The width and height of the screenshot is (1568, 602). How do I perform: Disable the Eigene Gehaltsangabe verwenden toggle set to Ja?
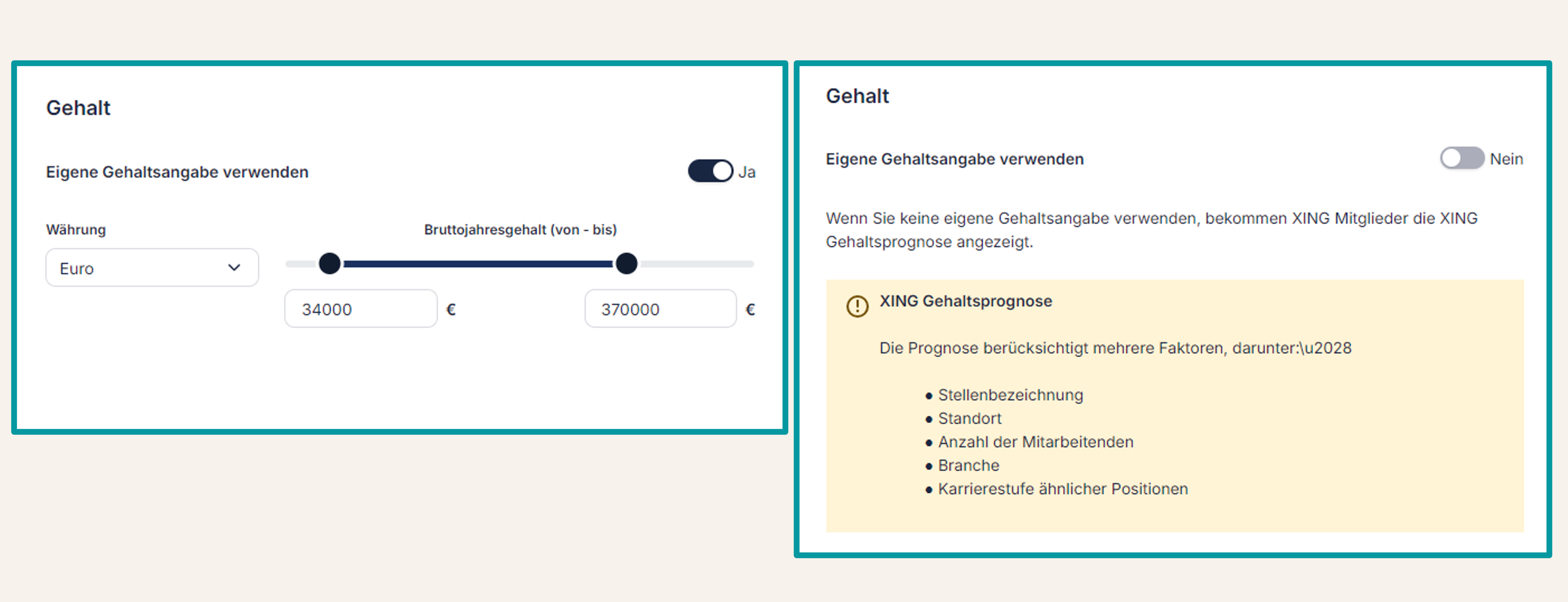(710, 171)
